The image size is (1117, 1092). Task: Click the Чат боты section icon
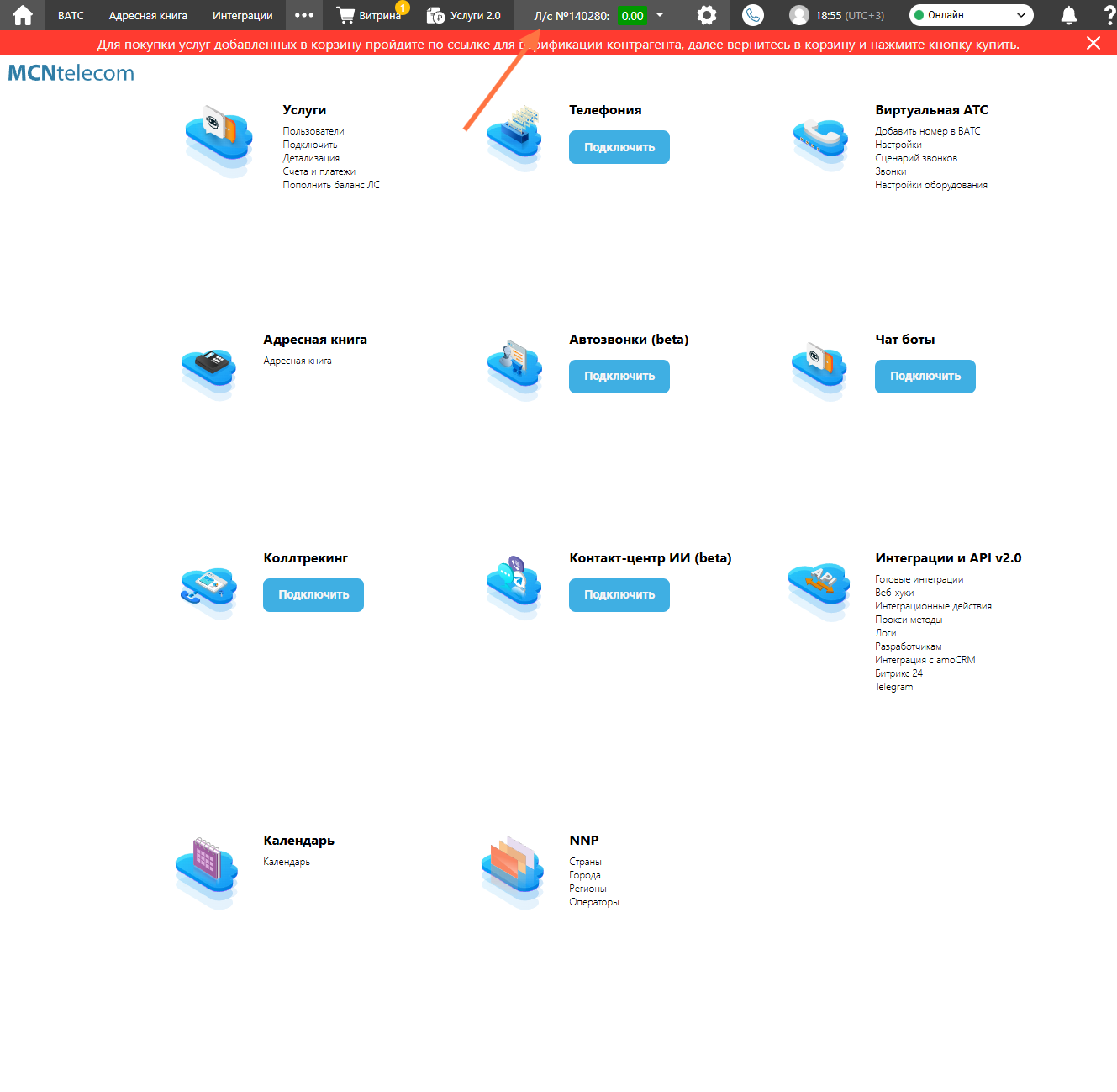pos(819,370)
